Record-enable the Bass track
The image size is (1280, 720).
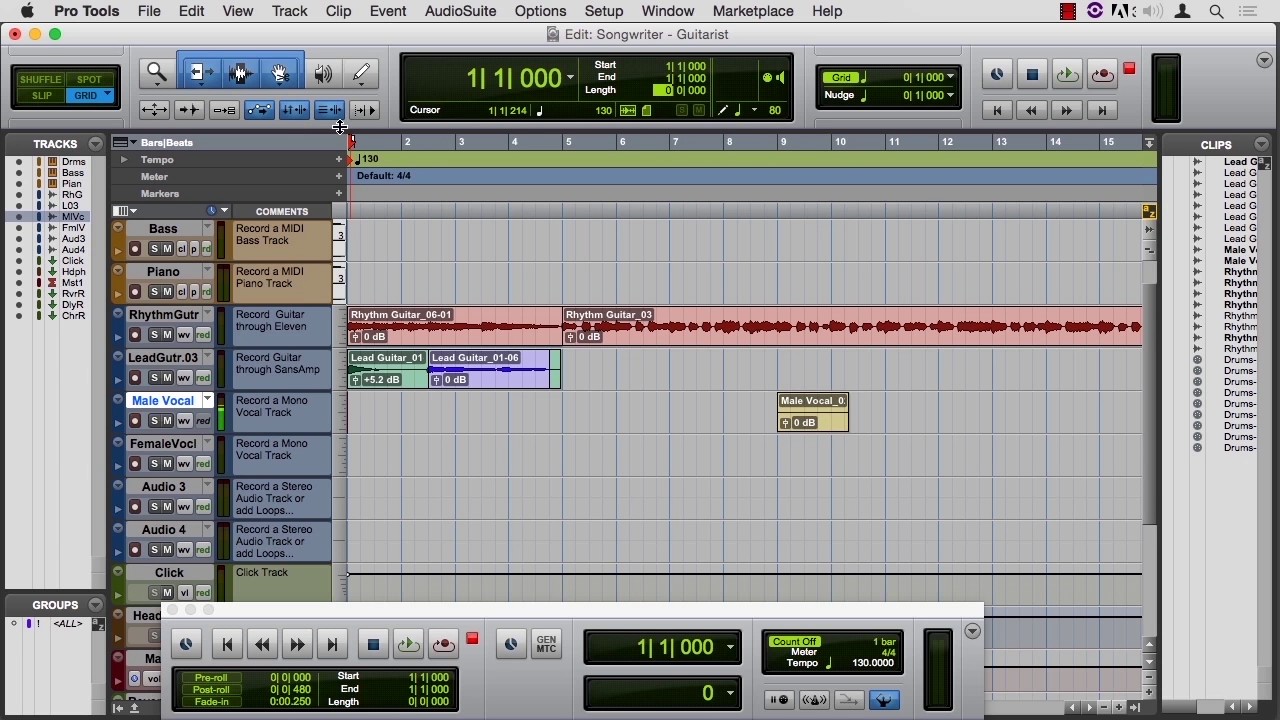coord(135,248)
